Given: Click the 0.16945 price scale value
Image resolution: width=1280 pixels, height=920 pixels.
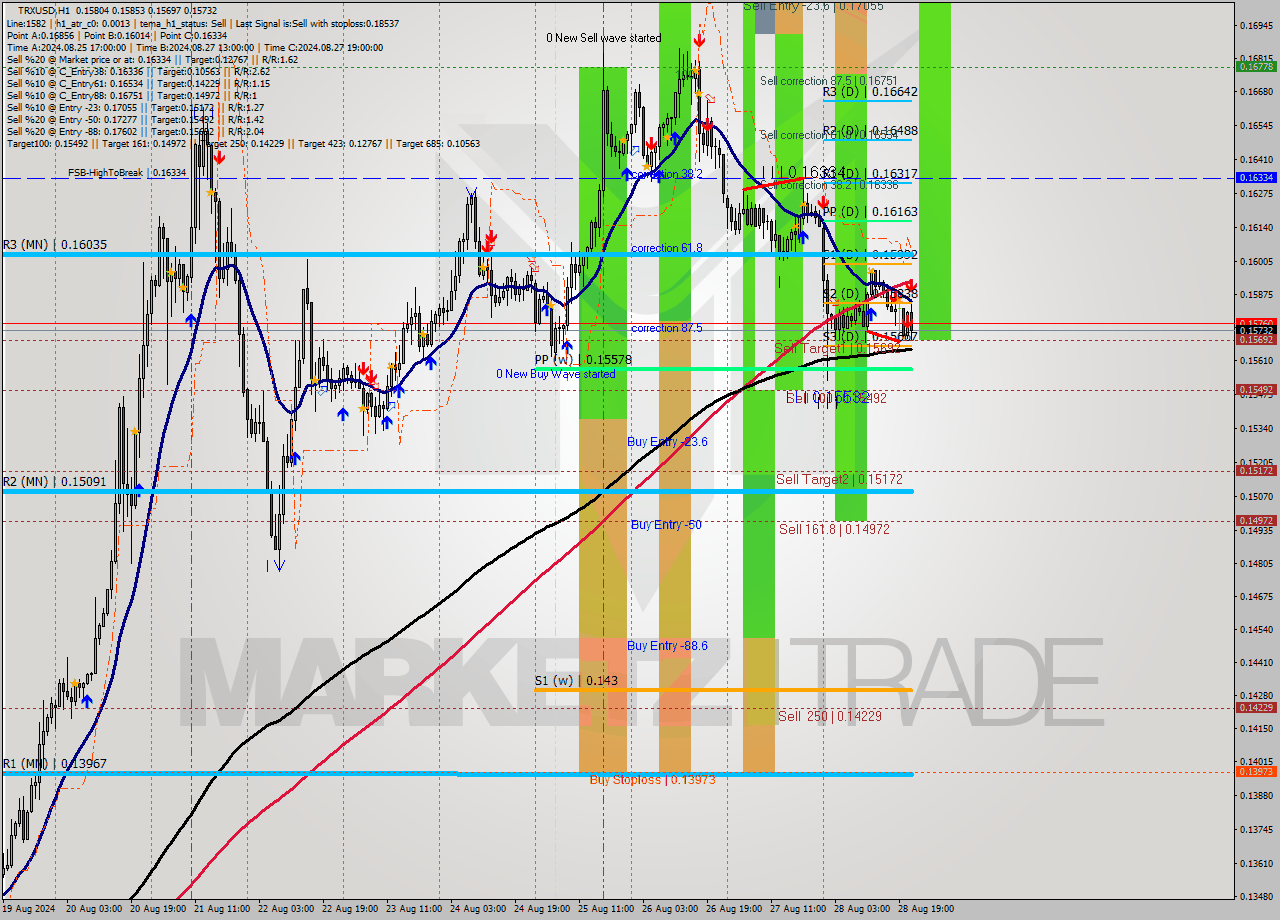Looking at the screenshot, I should tap(1255, 26).
